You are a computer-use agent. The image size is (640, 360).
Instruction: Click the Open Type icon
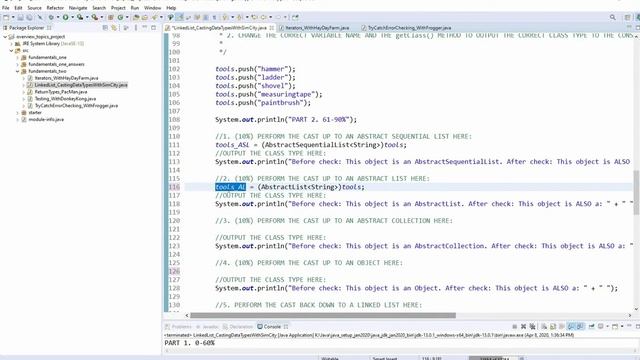coord(136,17)
